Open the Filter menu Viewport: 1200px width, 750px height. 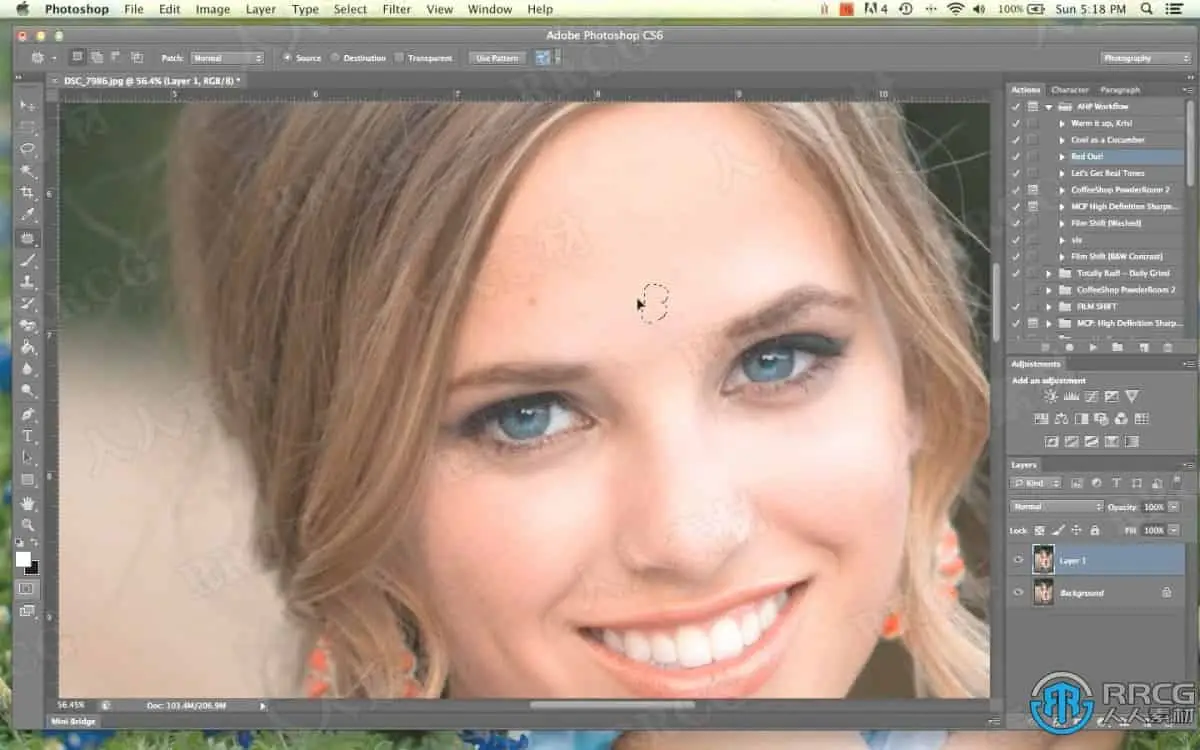point(396,9)
